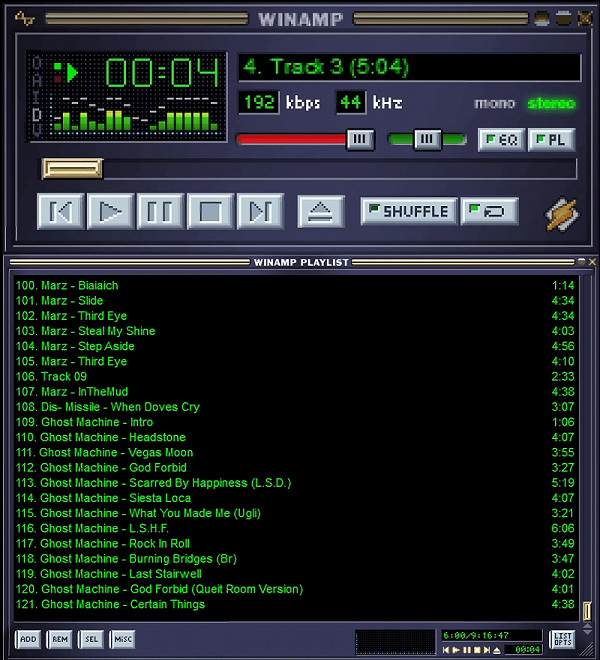600x660 pixels.
Task: Open the SEL selection menu in playlist
Action: [91, 639]
